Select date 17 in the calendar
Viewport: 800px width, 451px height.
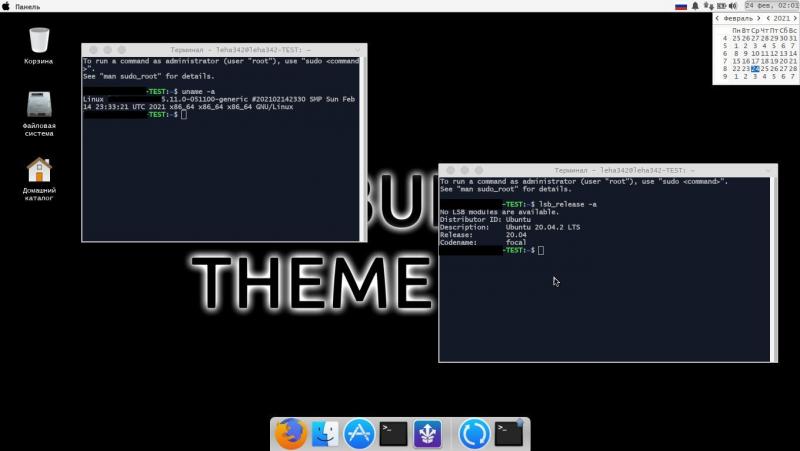click(x=755, y=61)
